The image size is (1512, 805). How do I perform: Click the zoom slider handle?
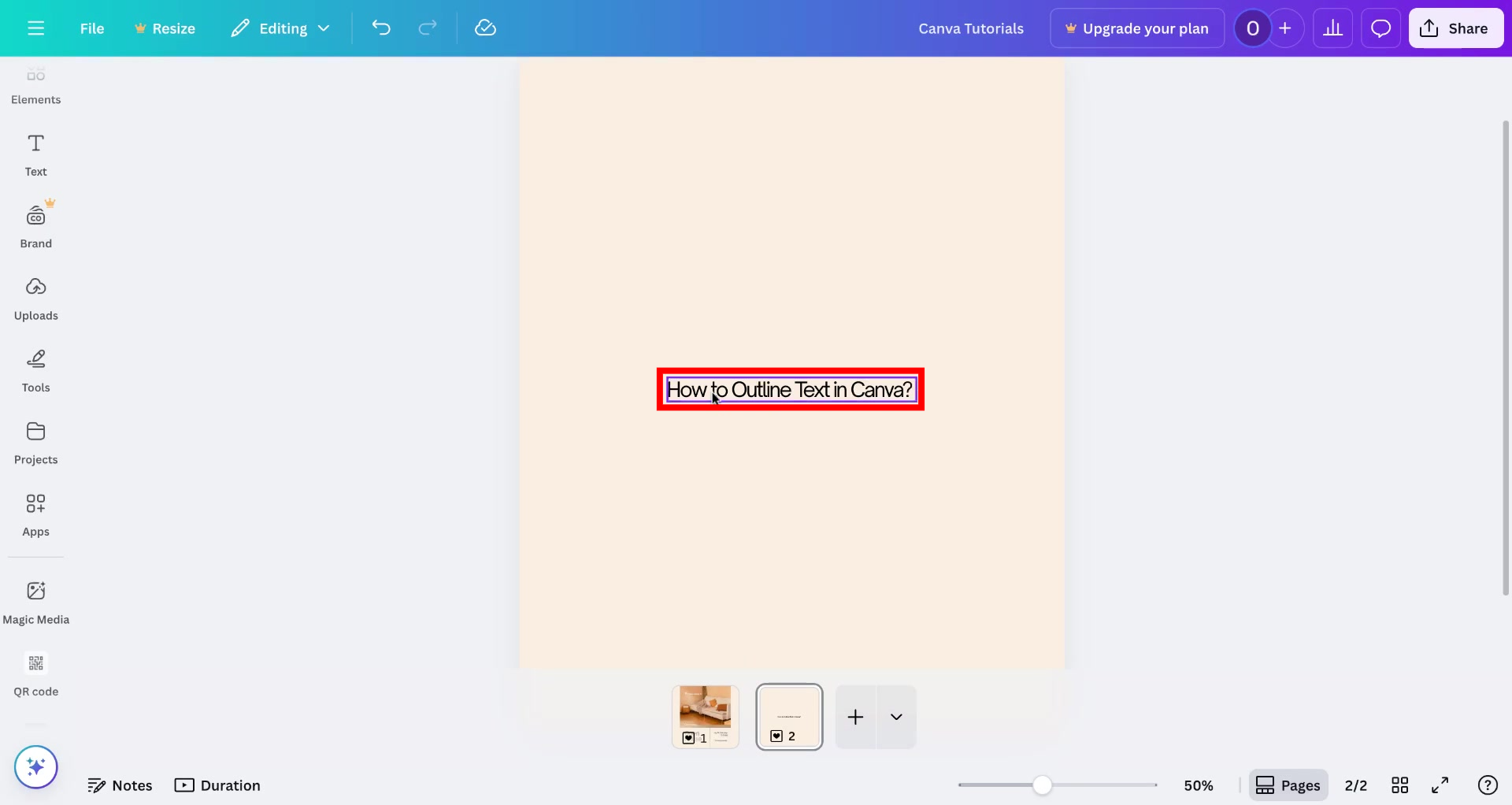click(x=1042, y=785)
